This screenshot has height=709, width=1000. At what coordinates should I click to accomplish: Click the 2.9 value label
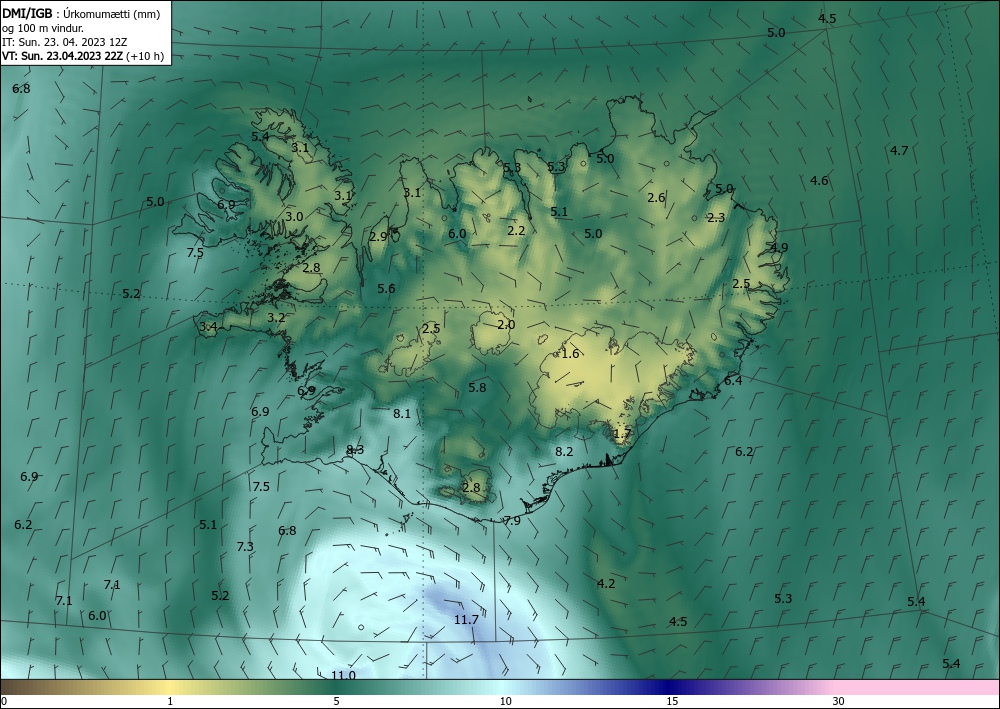tap(378, 237)
